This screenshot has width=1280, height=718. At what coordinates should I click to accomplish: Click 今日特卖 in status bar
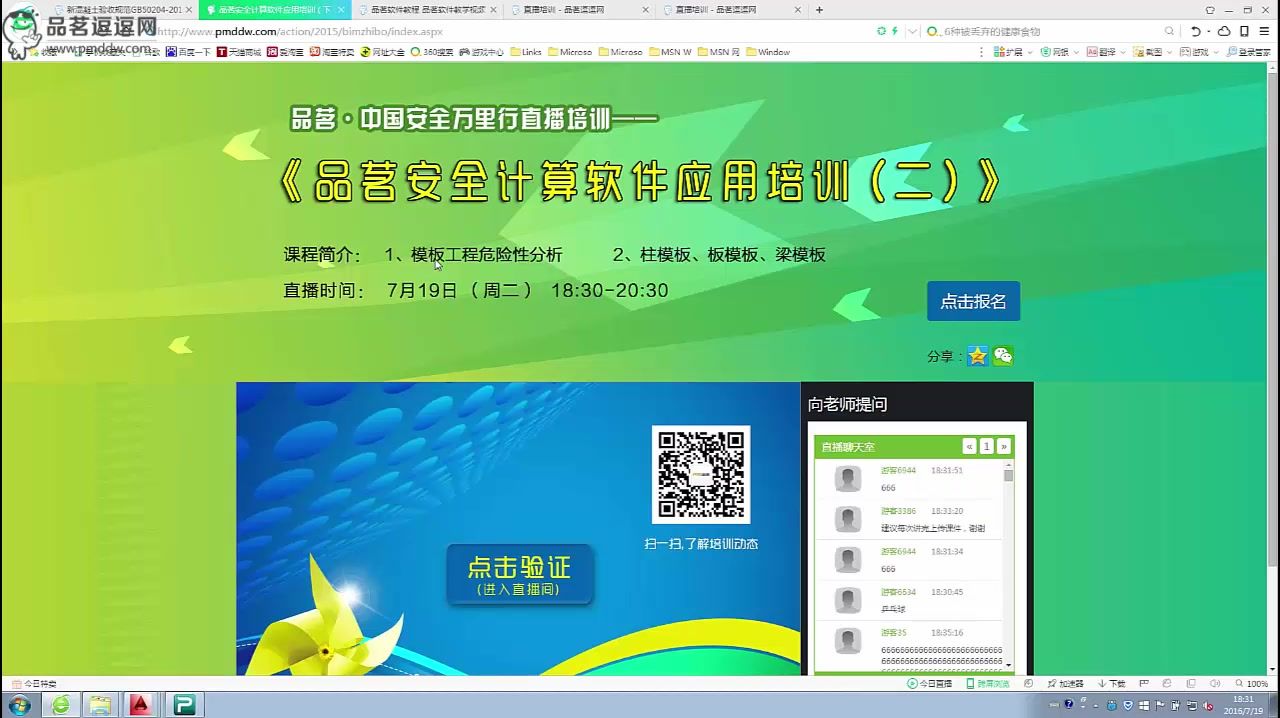pos(34,684)
